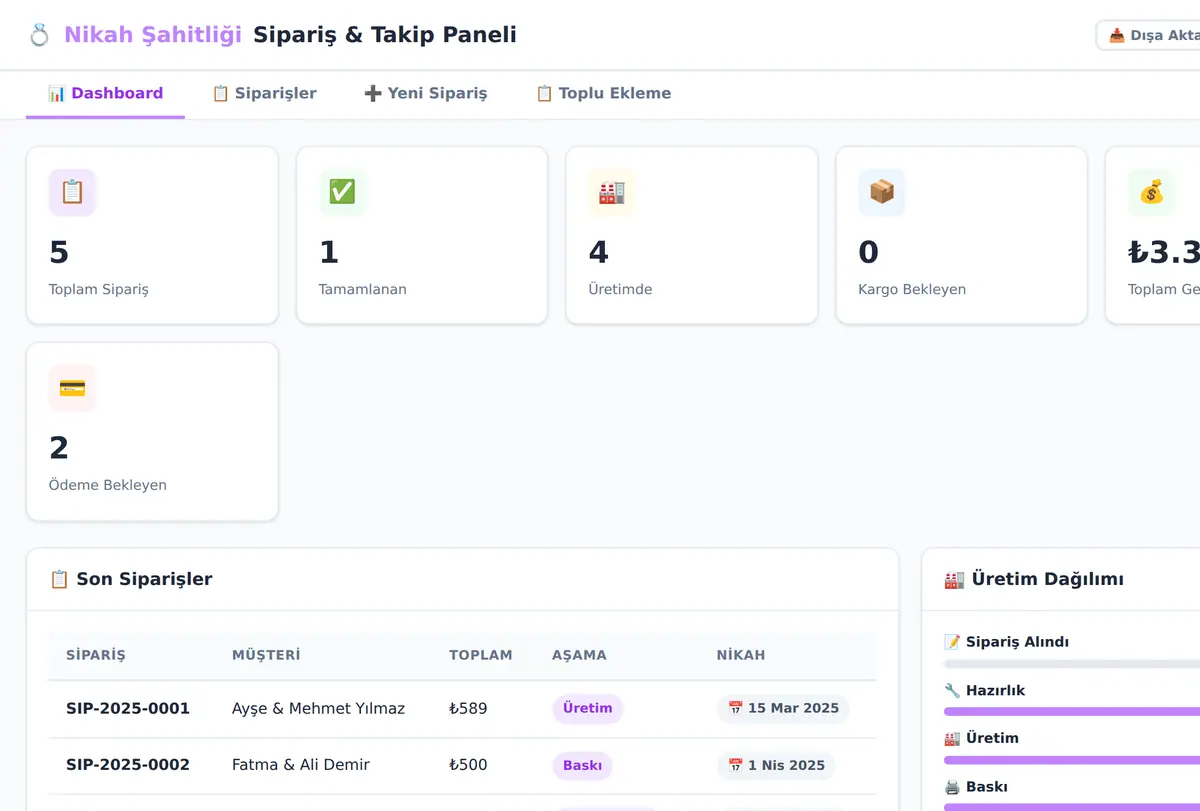Screen dimensions: 1200x811
Task: Click the calendar icon beside 15 Mar 2025
Action: pos(735,708)
